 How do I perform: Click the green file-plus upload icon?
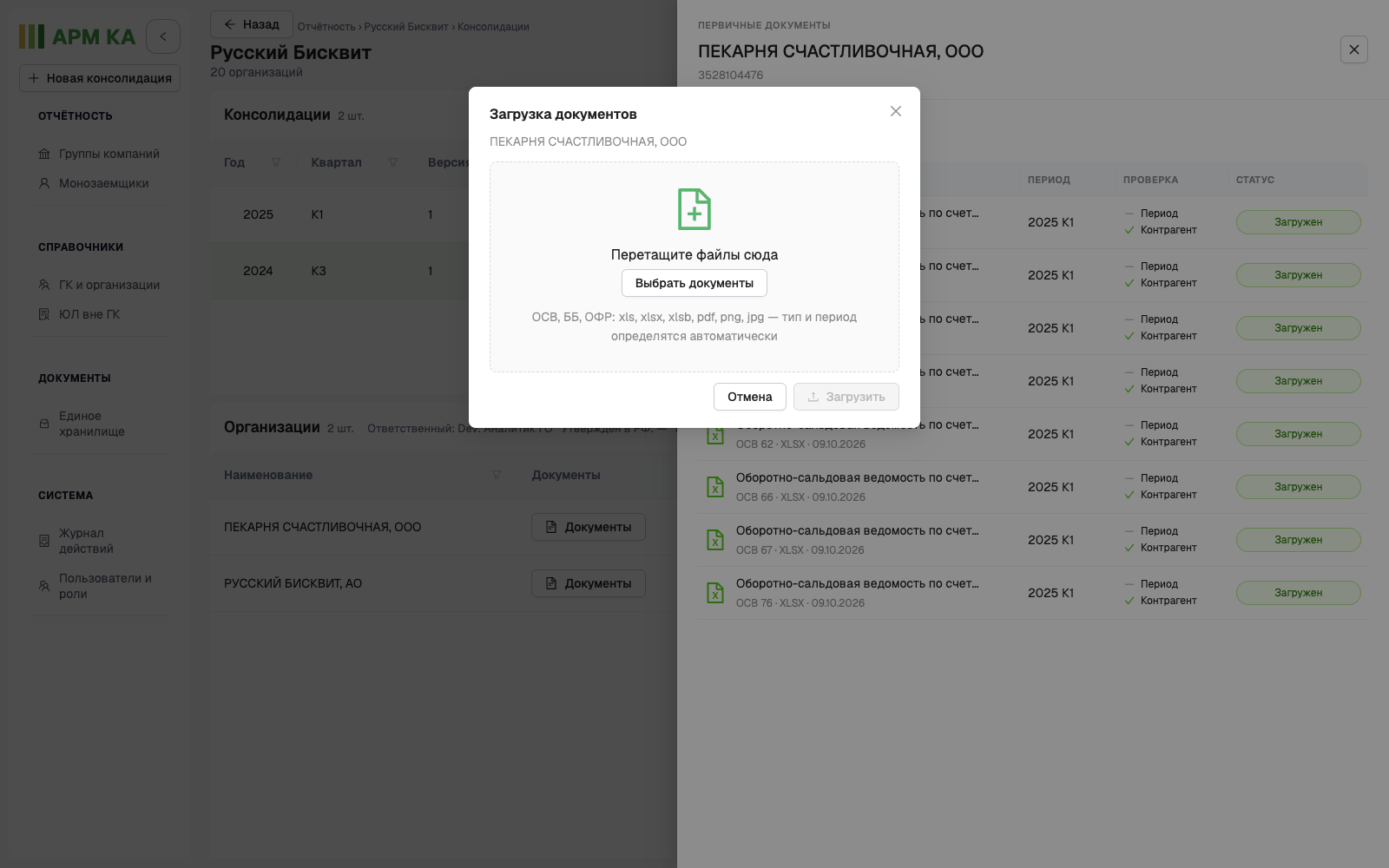(694, 209)
